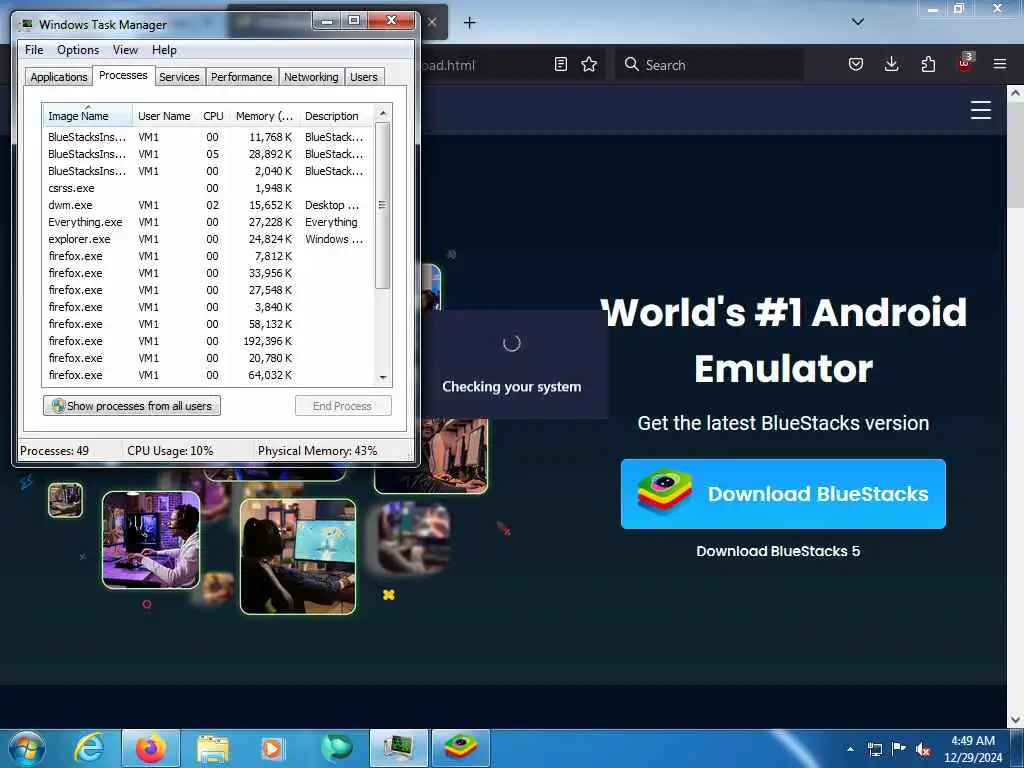Open Task Manager File menu
Image resolution: width=1024 pixels, height=768 pixels.
[x=34, y=50]
